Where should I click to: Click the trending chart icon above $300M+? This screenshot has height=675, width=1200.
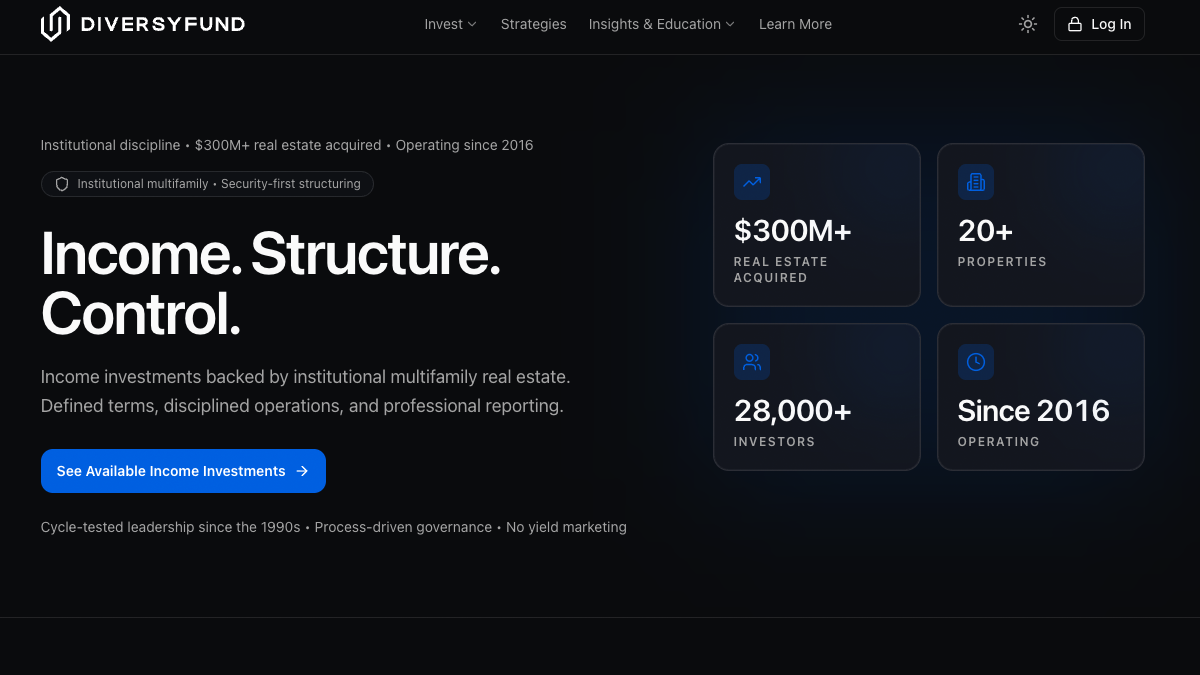coord(752,182)
